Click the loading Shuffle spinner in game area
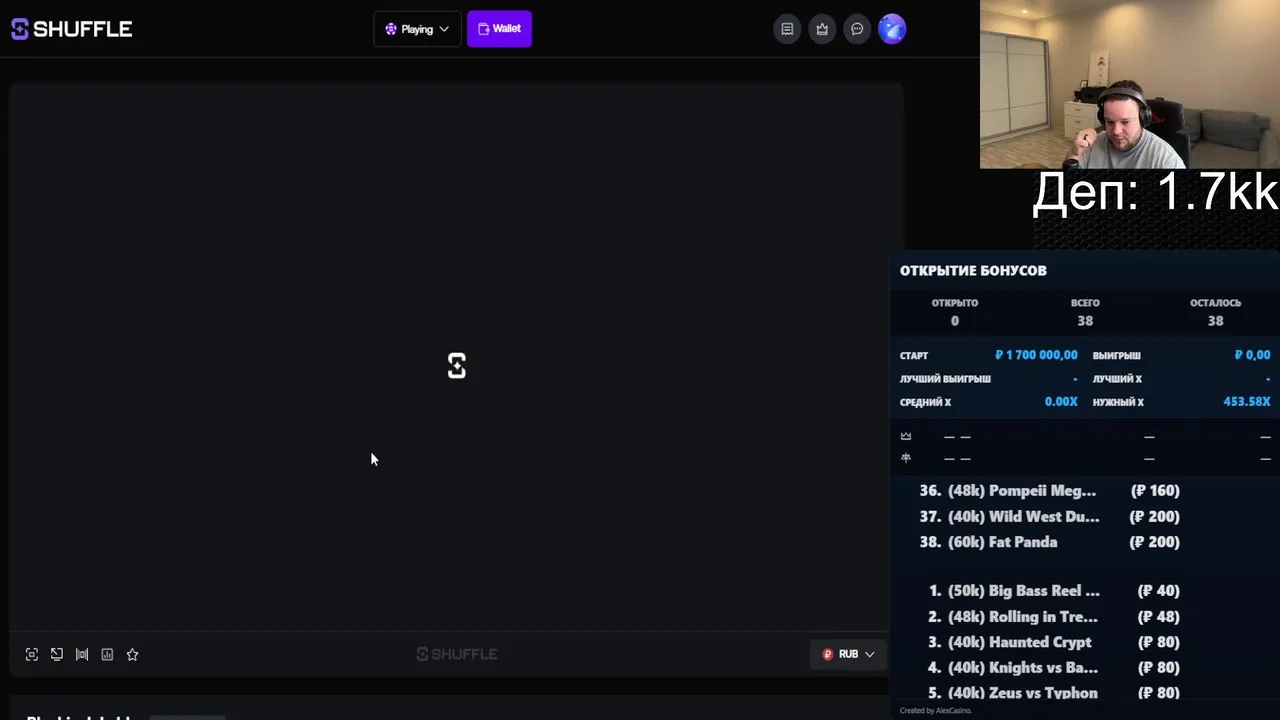This screenshot has height=720, width=1280. pos(457,366)
